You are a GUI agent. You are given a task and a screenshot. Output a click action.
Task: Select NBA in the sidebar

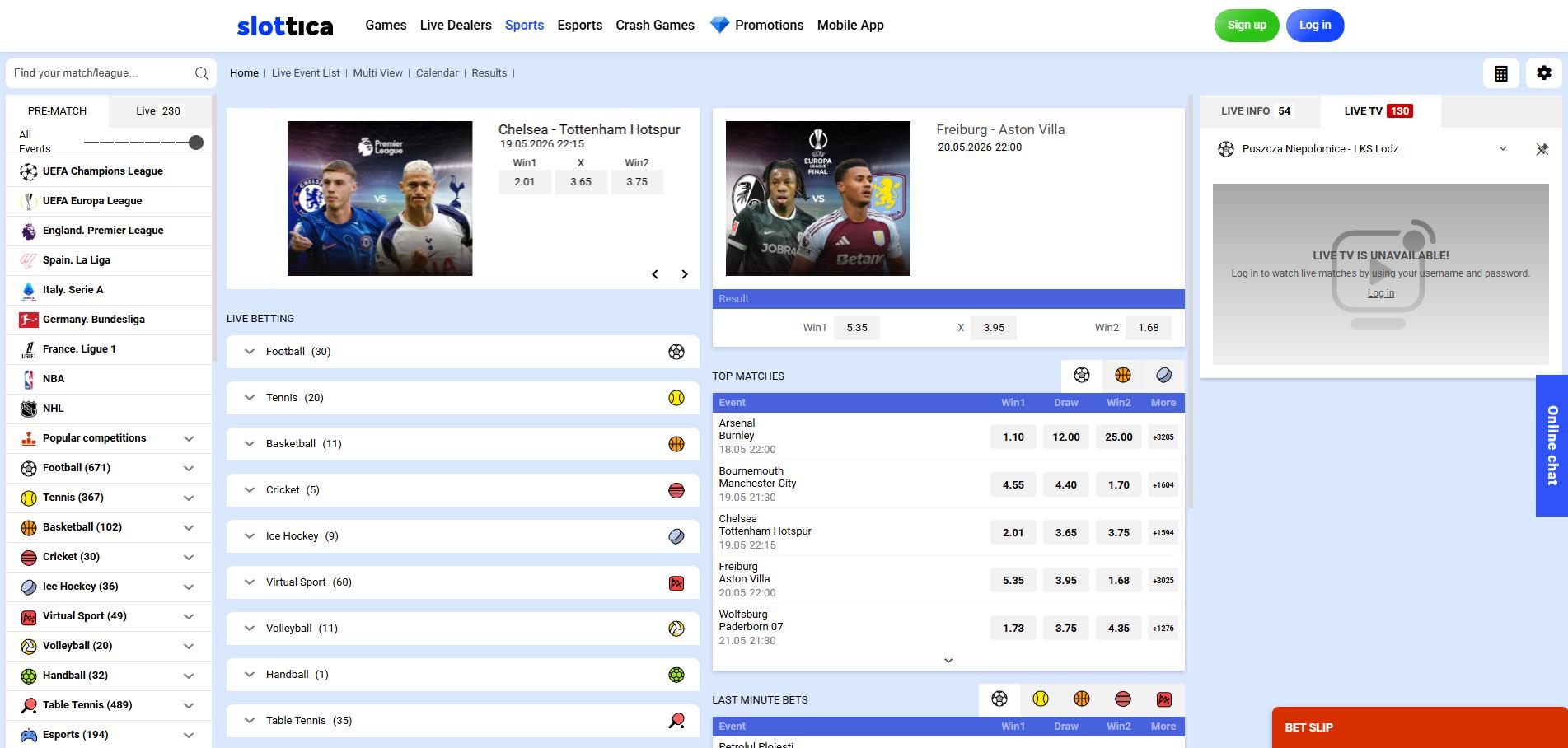108,379
